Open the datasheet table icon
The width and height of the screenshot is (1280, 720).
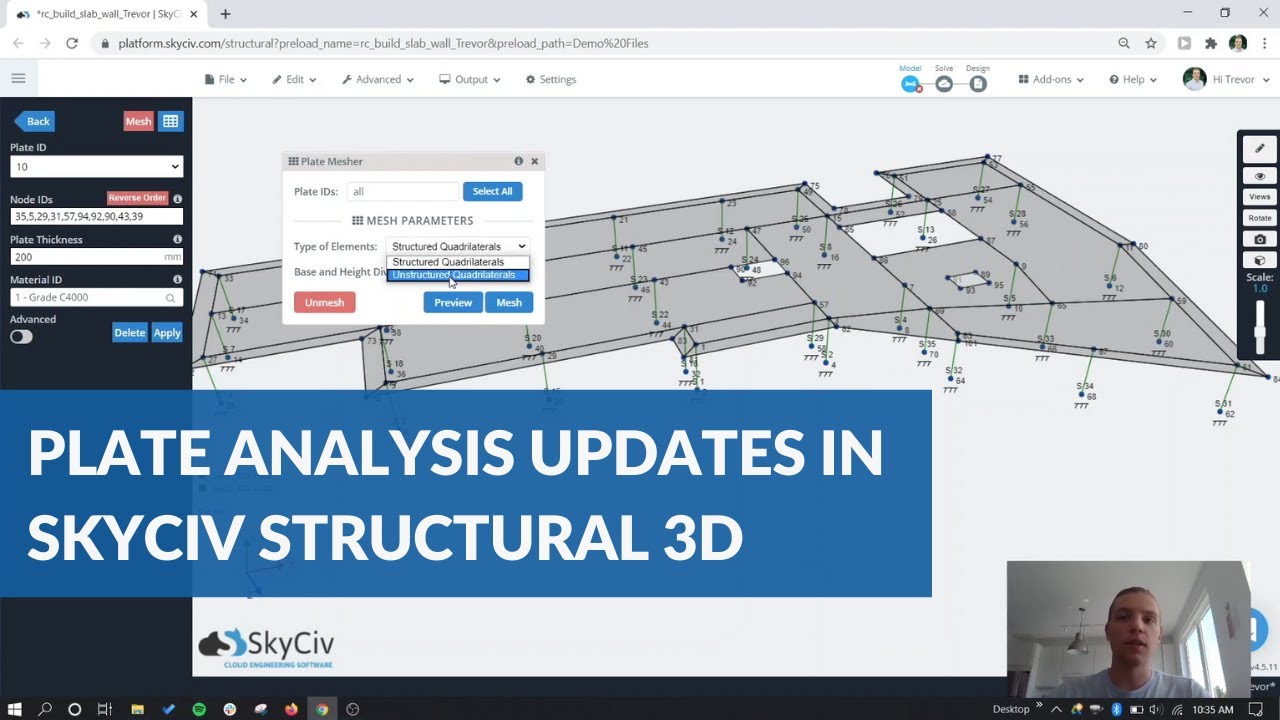[170, 121]
